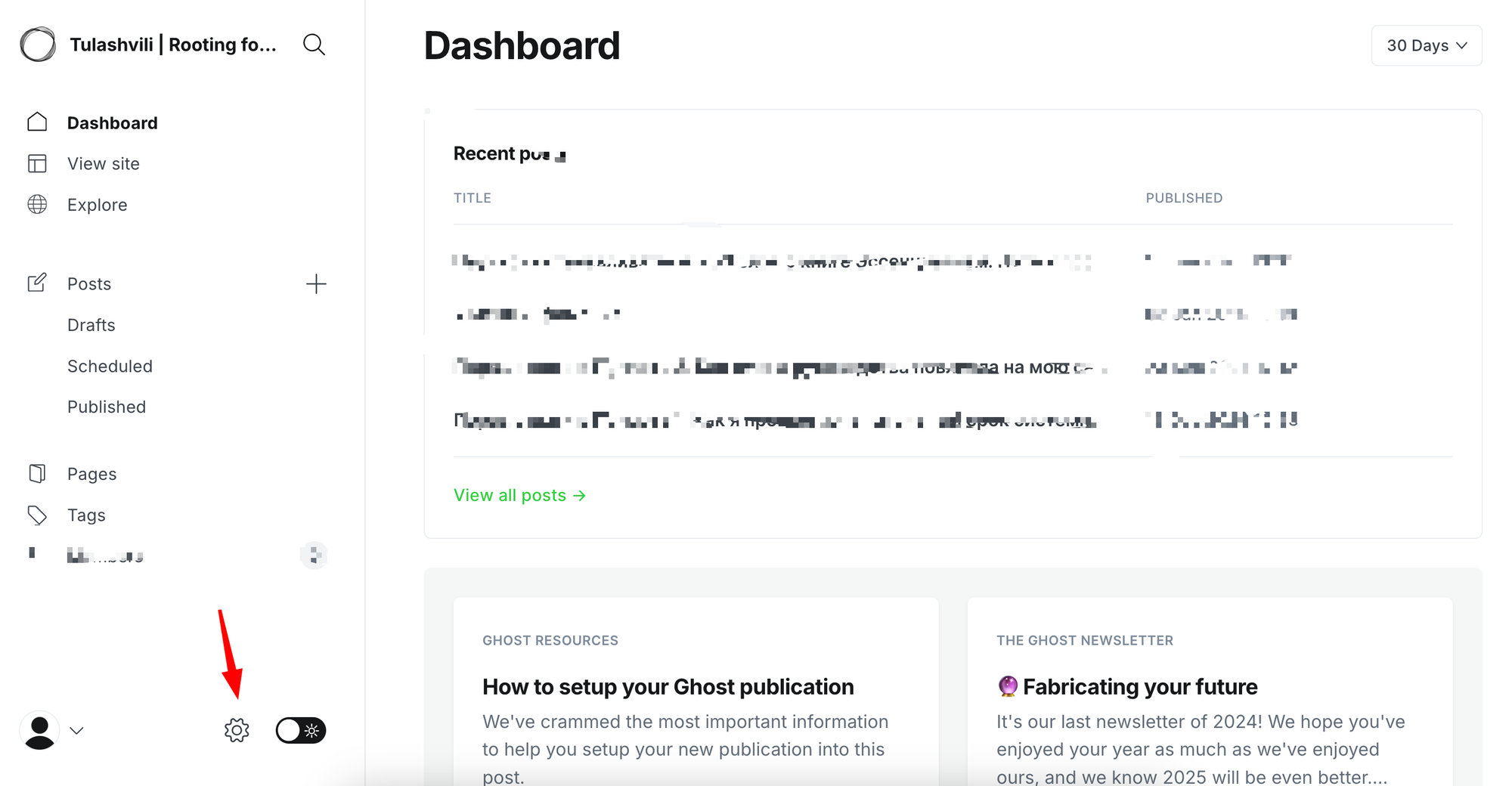
Task: Toggle the dark mode switch
Action: (301, 730)
